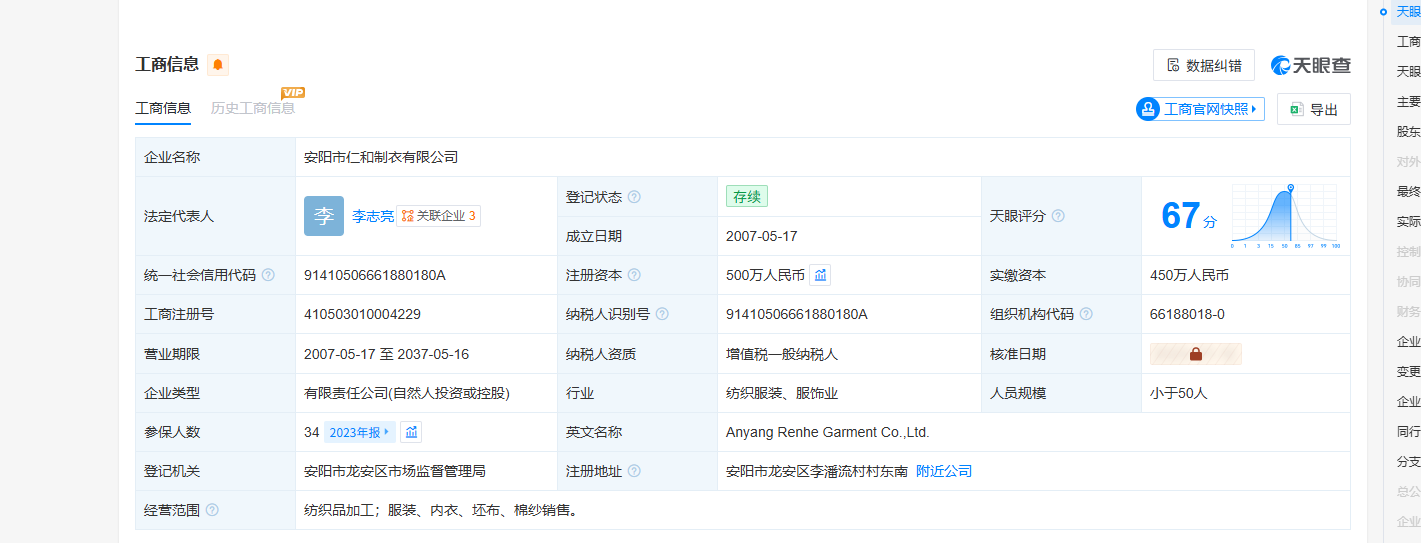Open legal representative 李志亮 link

pos(372,216)
